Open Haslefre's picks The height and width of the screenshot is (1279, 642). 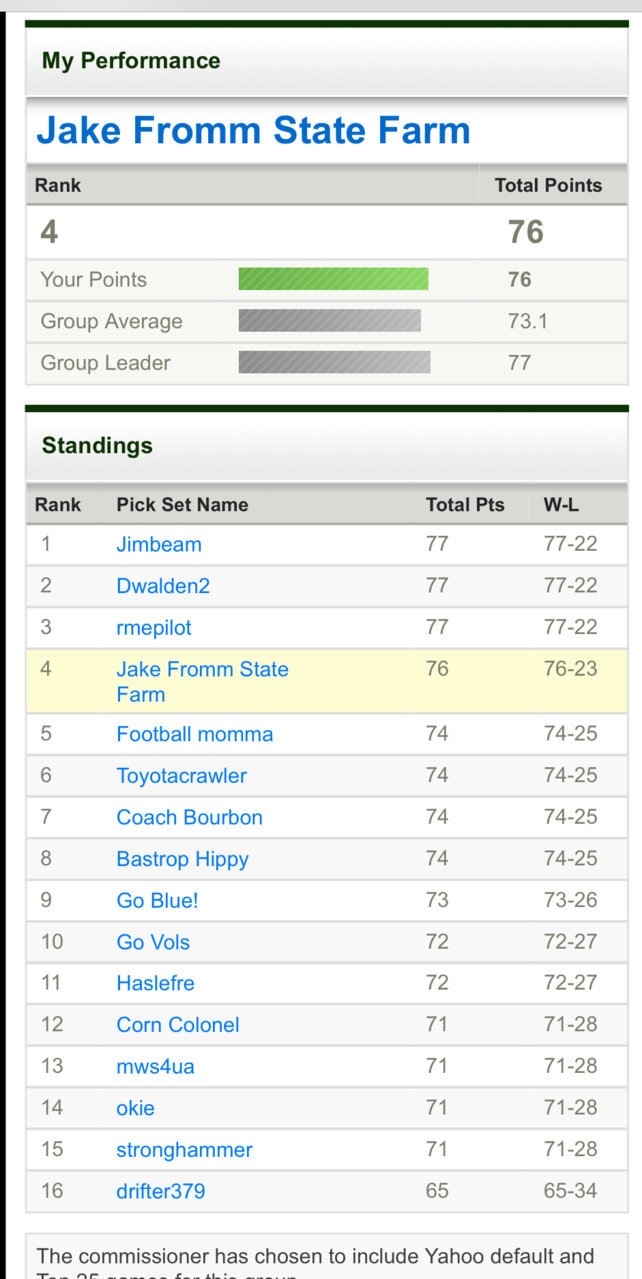click(155, 983)
